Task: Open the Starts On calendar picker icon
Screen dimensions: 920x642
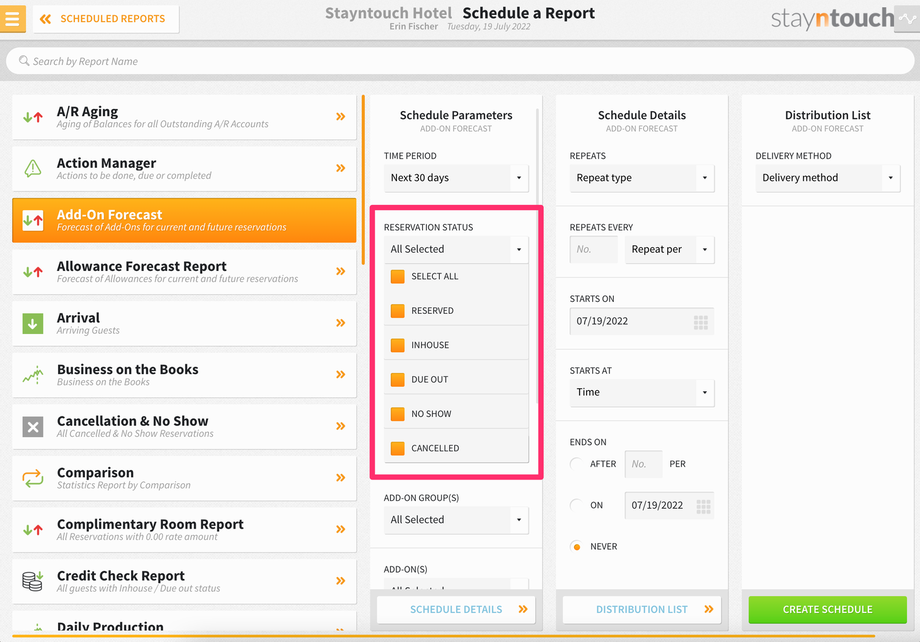Action: click(x=701, y=322)
